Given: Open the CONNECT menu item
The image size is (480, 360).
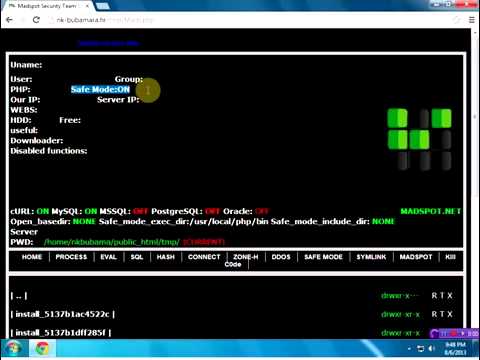Looking at the screenshot, I should point(204,257).
